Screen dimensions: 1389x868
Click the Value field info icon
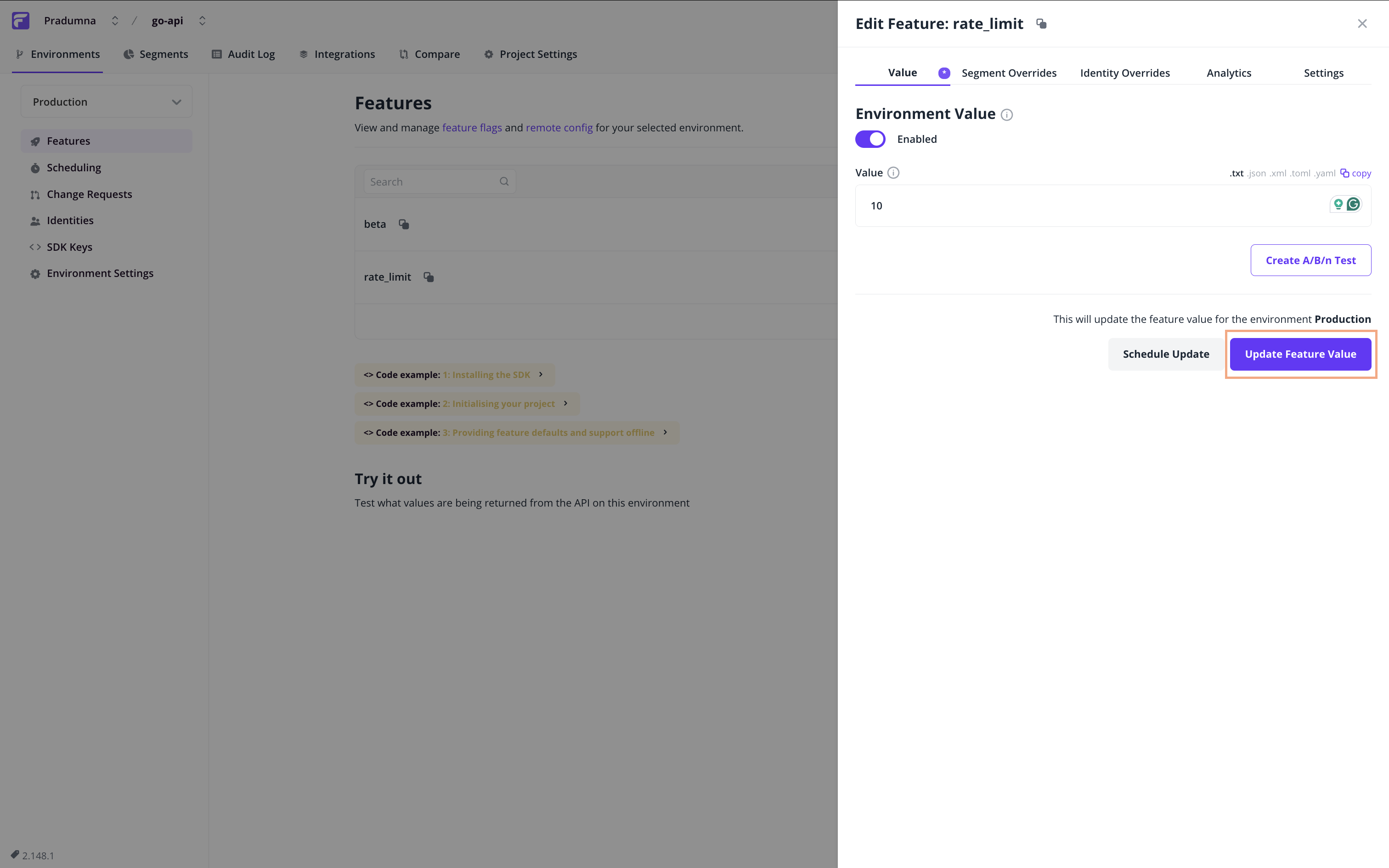click(x=893, y=173)
